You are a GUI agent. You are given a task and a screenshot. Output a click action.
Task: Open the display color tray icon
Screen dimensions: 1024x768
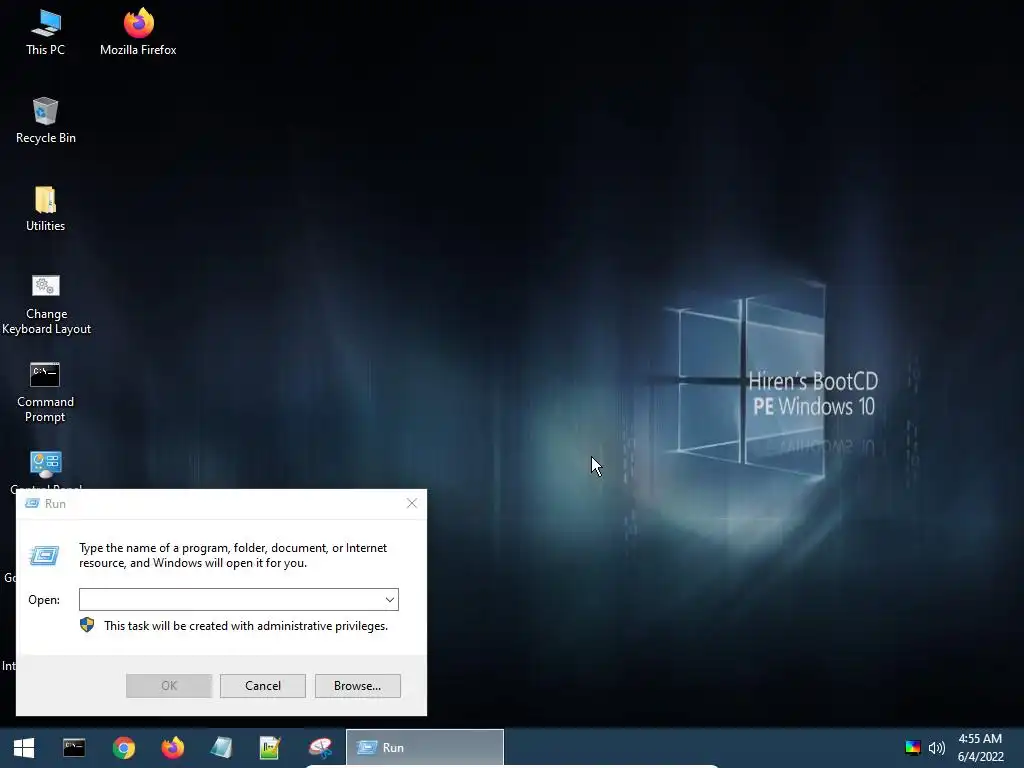912,748
